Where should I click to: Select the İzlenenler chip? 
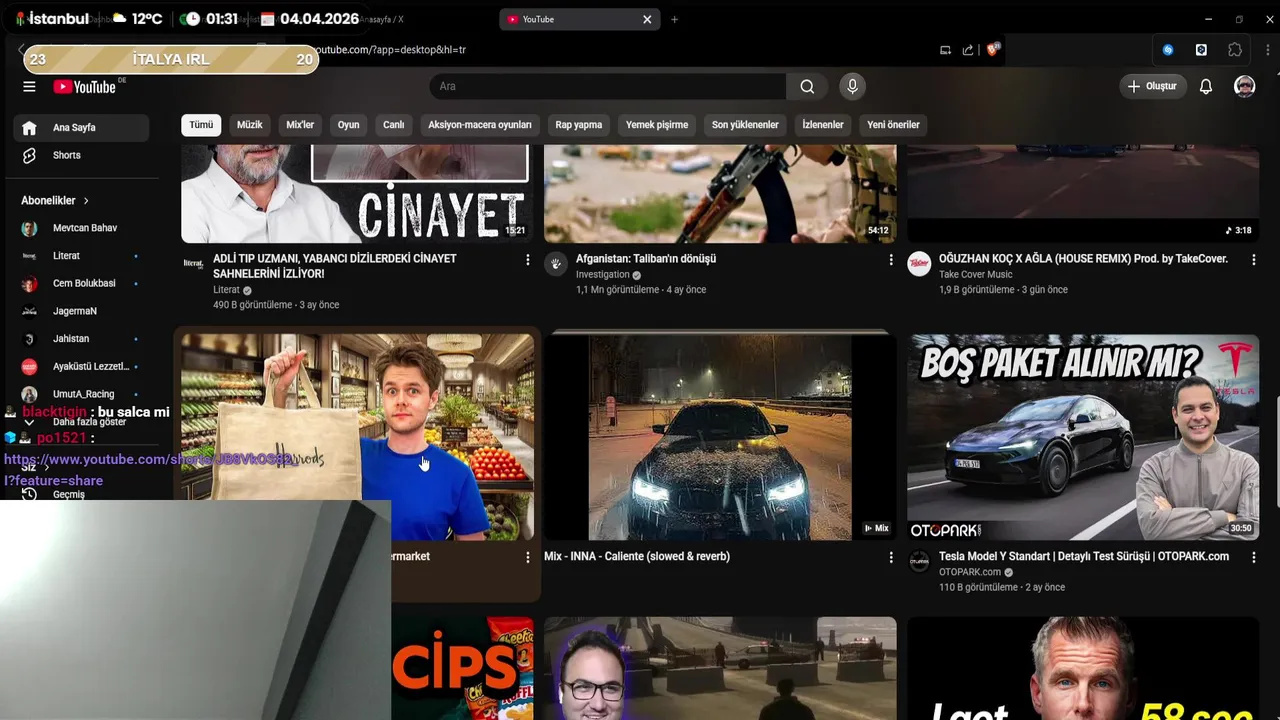(x=823, y=125)
